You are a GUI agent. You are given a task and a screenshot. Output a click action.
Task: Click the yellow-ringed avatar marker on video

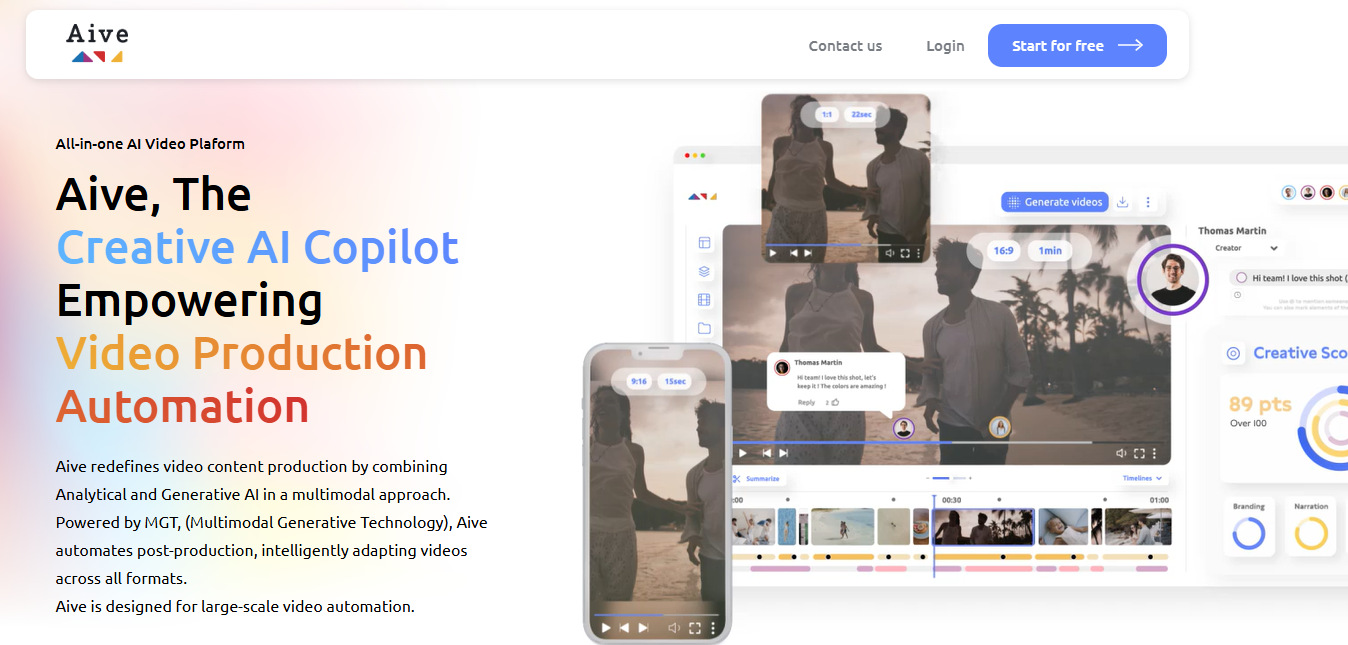pos(1000,428)
